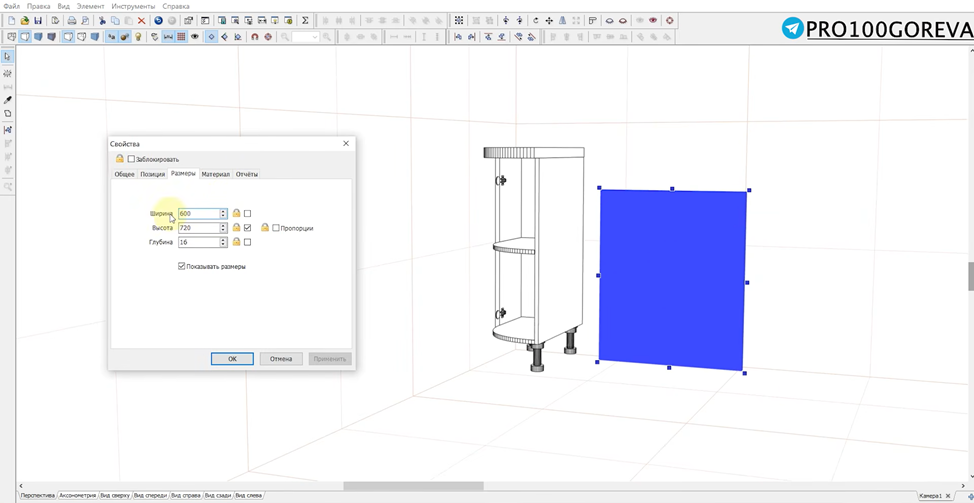Image resolution: width=974 pixels, height=503 pixels.
Task: Click the red magnet snap icon
Action: (x=255, y=37)
